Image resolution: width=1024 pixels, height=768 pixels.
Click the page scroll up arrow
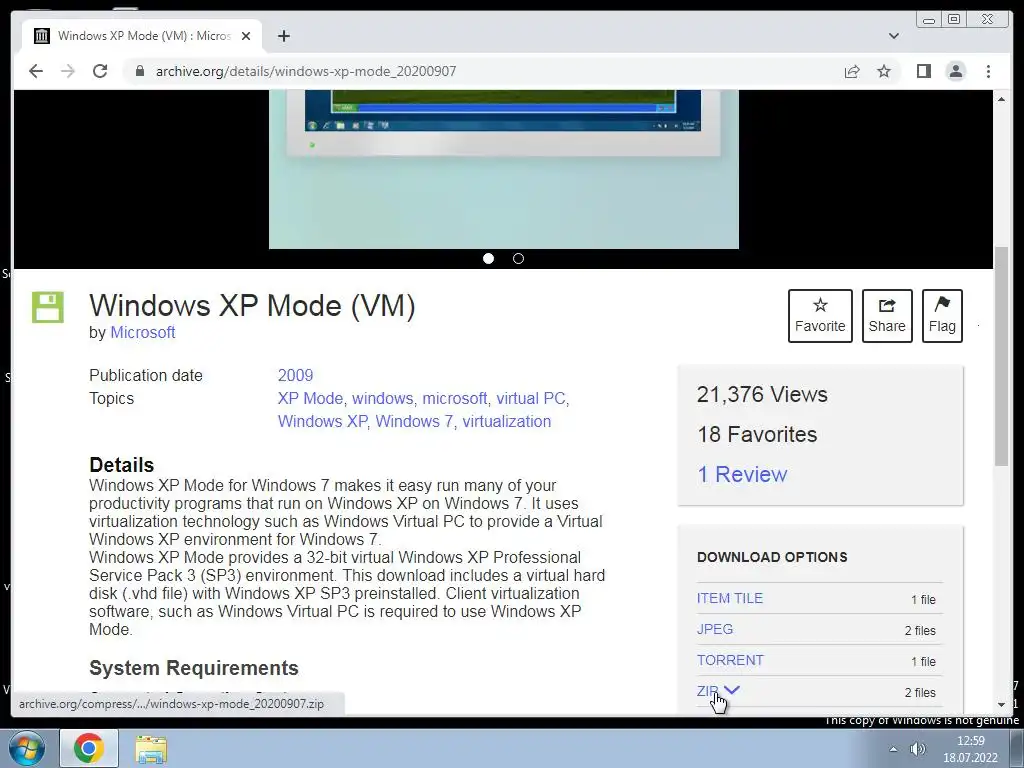pyautogui.click(x=1001, y=99)
